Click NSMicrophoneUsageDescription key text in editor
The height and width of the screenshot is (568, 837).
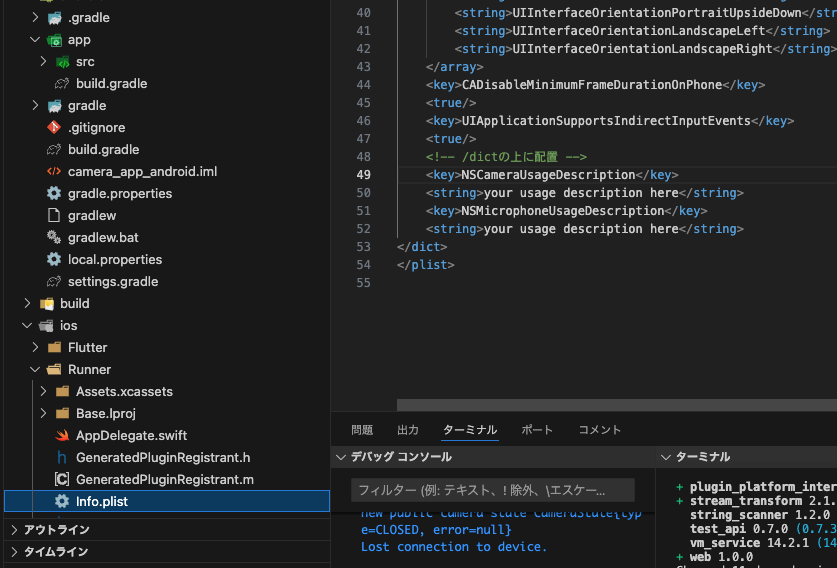(563, 211)
